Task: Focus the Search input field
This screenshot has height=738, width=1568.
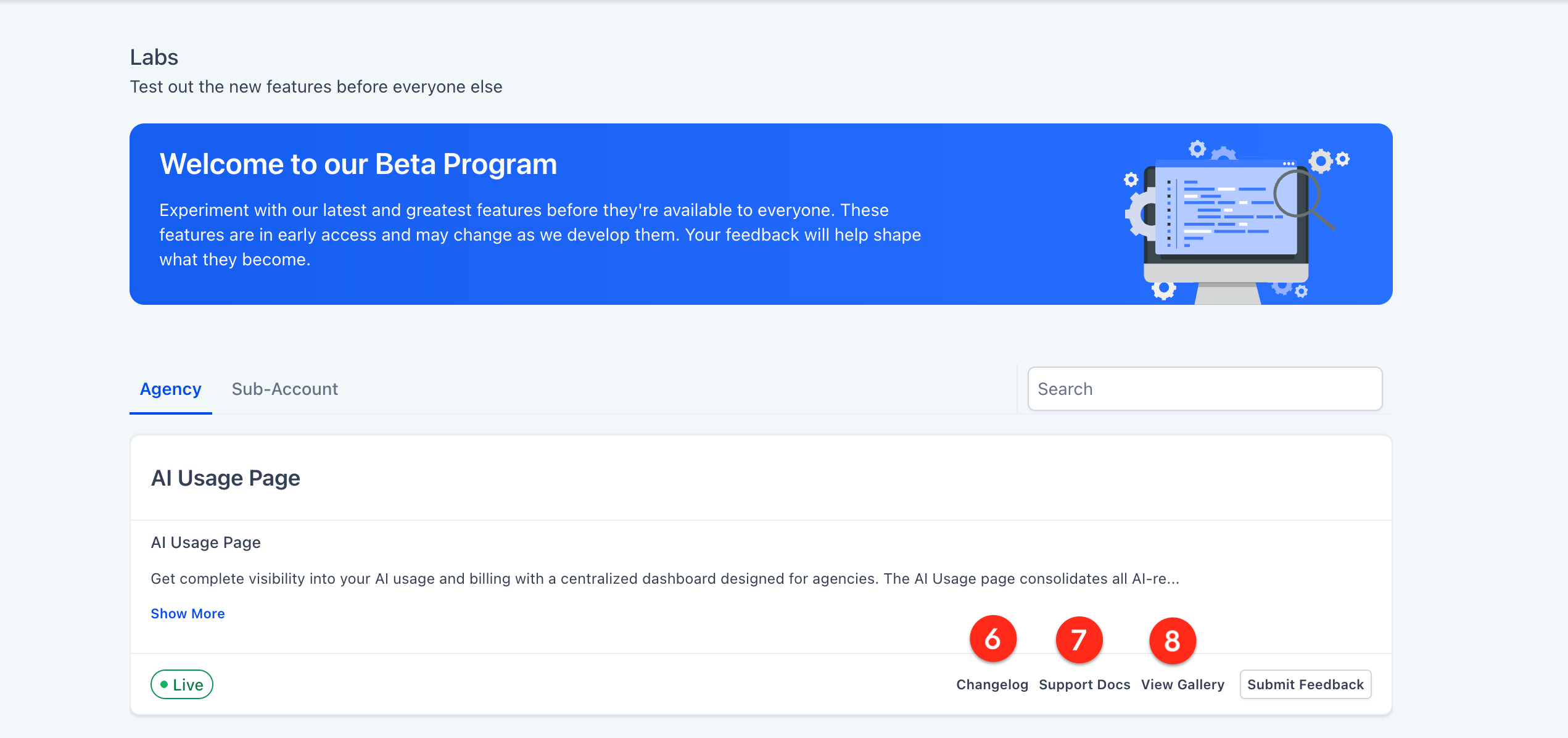Action: [1205, 389]
